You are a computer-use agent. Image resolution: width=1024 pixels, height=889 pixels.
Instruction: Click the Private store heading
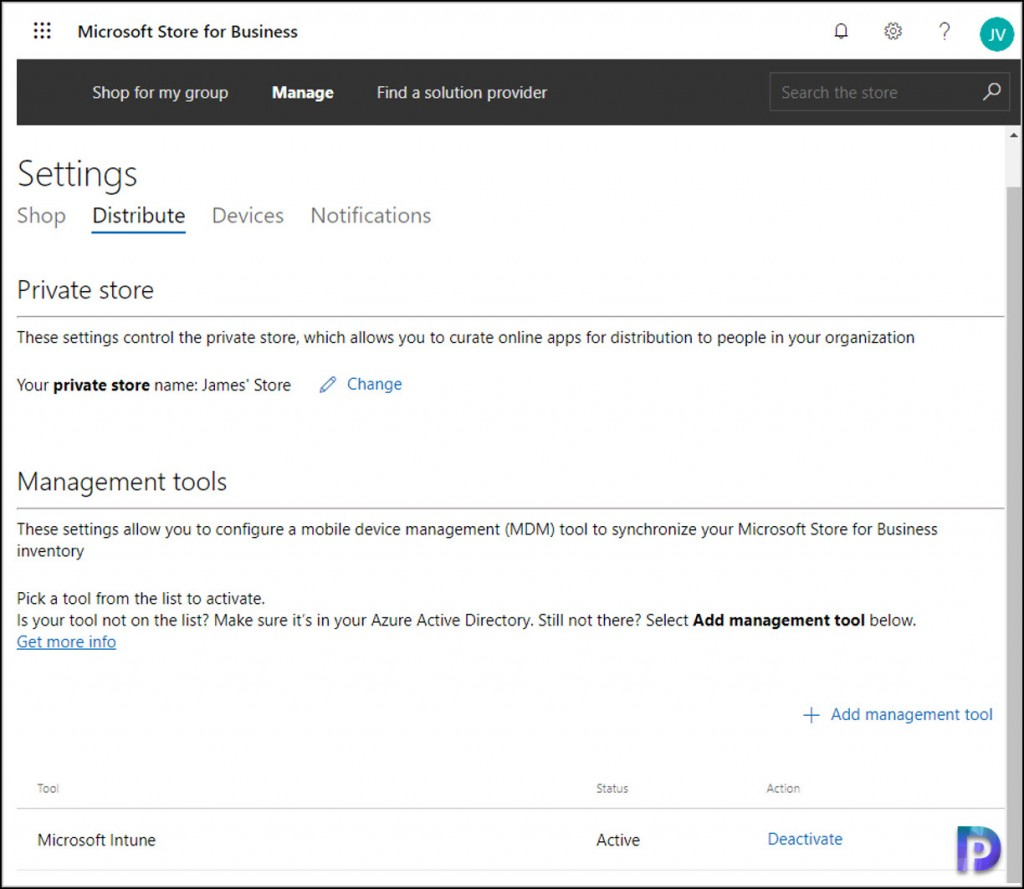[86, 290]
